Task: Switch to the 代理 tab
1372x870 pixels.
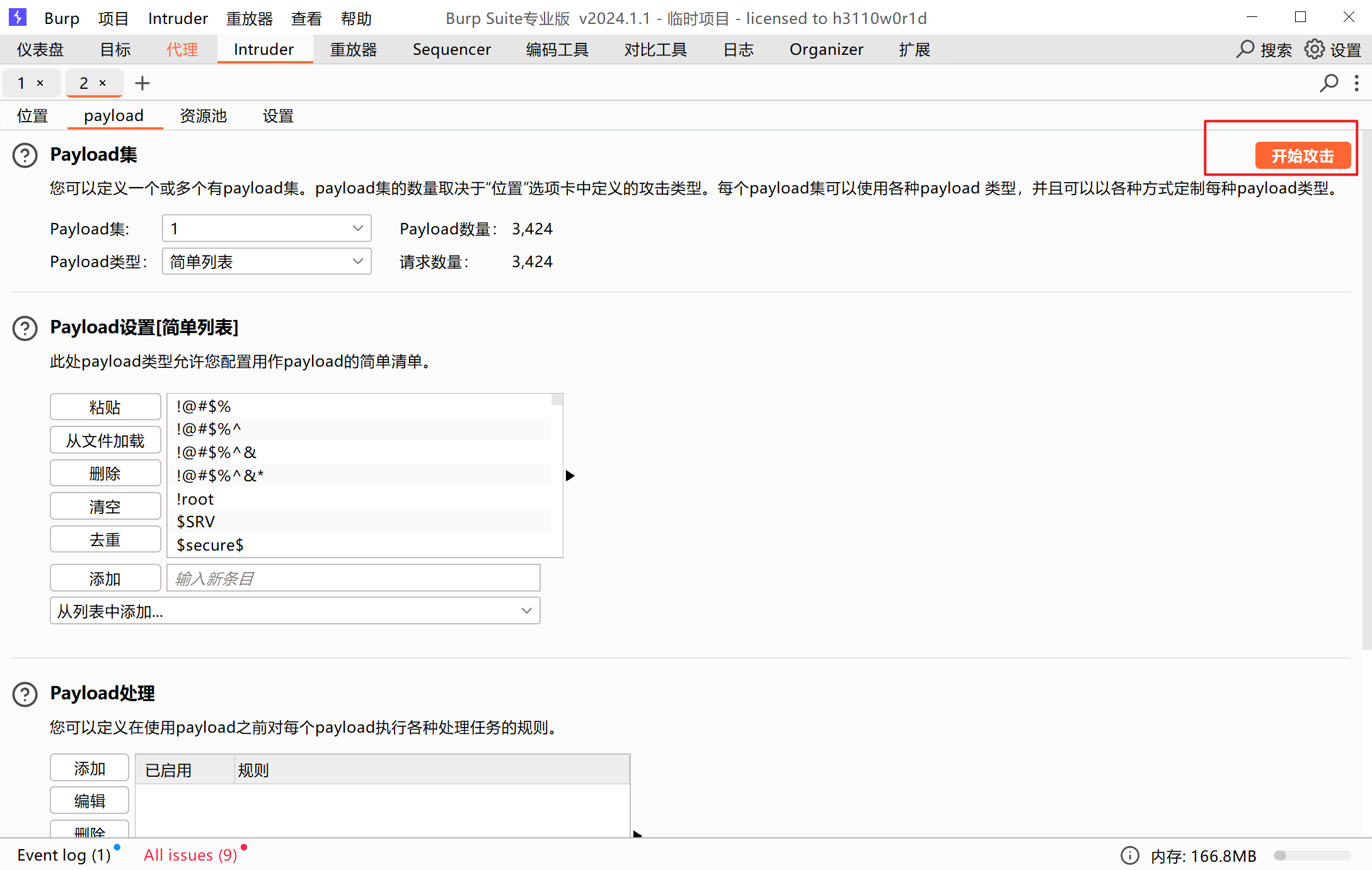Action: click(182, 49)
